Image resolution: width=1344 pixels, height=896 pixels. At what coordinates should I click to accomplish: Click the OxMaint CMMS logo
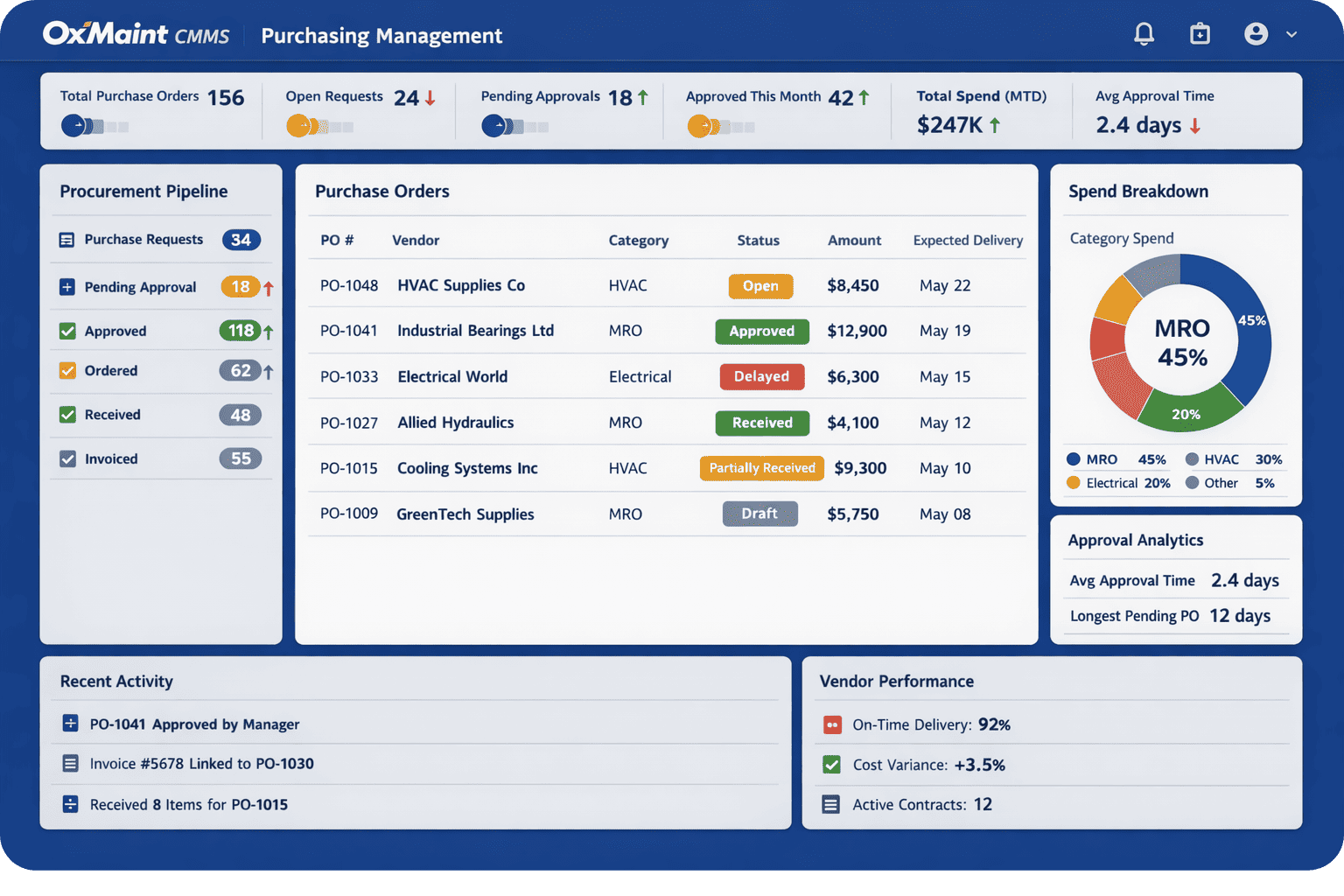(136, 34)
